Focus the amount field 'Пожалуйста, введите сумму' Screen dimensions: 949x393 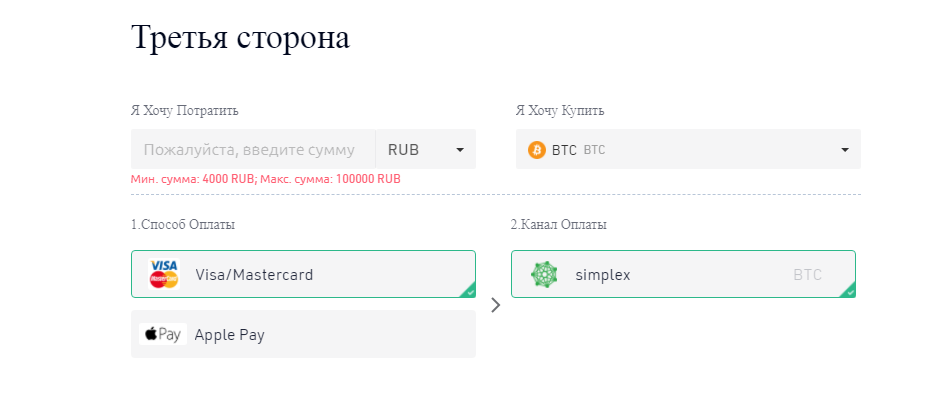pyautogui.click(x=253, y=149)
